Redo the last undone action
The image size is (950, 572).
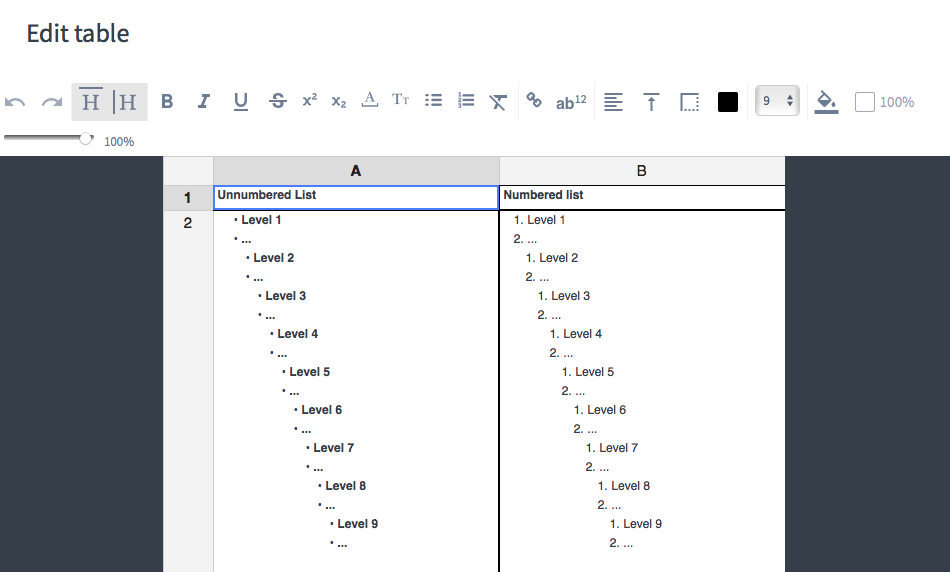(x=52, y=102)
